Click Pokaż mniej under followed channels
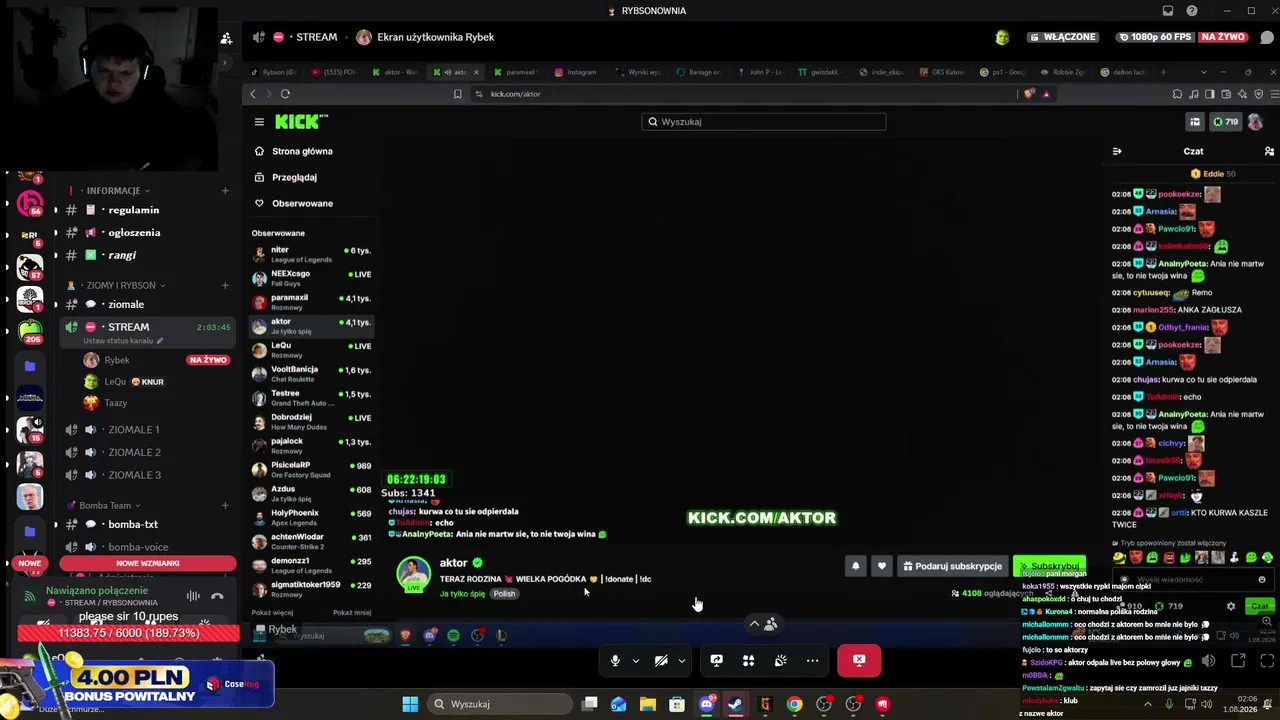1280x720 pixels. click(352, 612)
